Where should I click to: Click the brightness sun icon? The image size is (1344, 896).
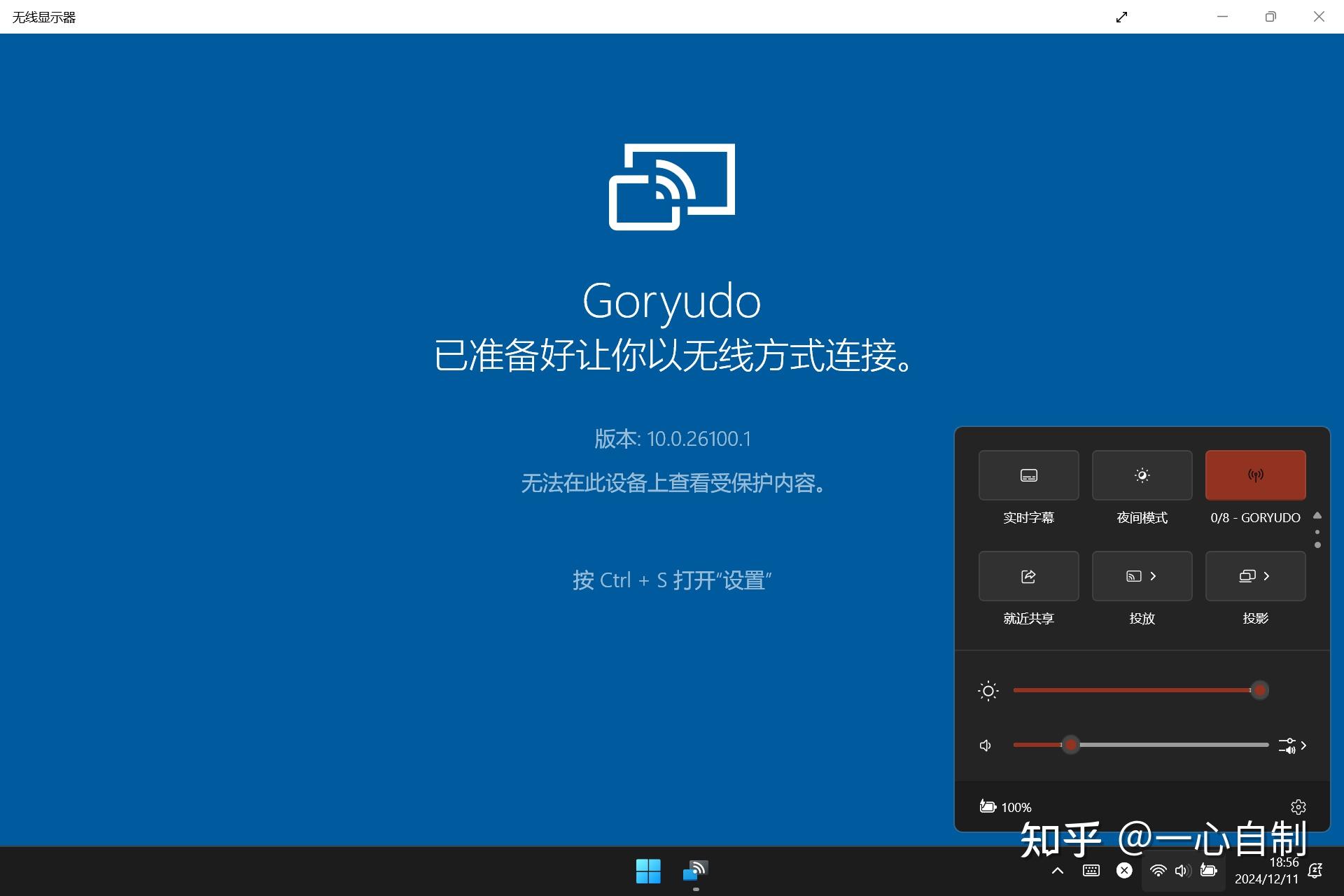[x=987, y=690]
